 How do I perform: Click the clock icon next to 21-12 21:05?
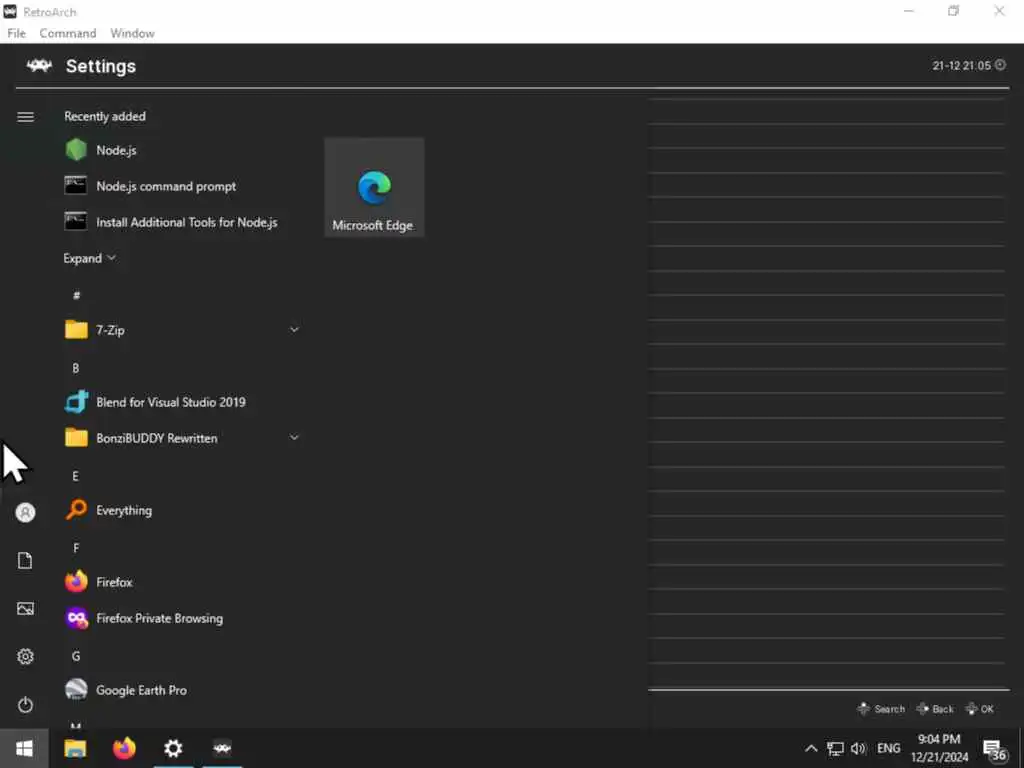[x=1000, y=65]
